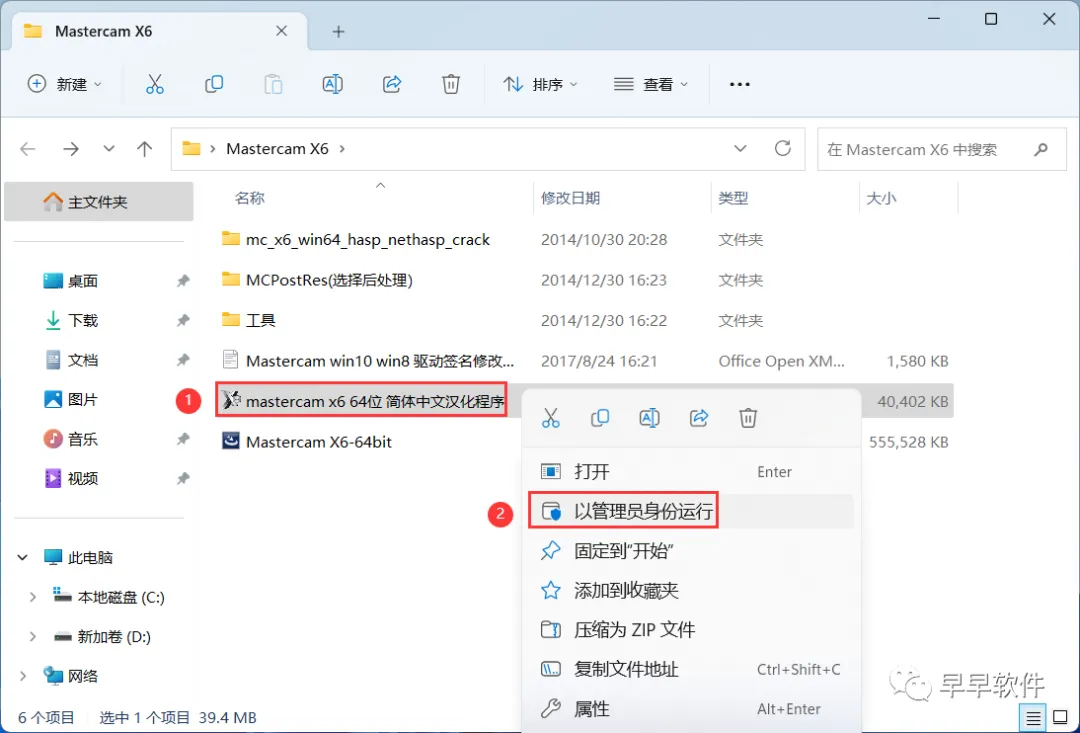Go back with the left arrow
Image resolution: width=1080 pixels, height=733 pixels.
point(28,149)
